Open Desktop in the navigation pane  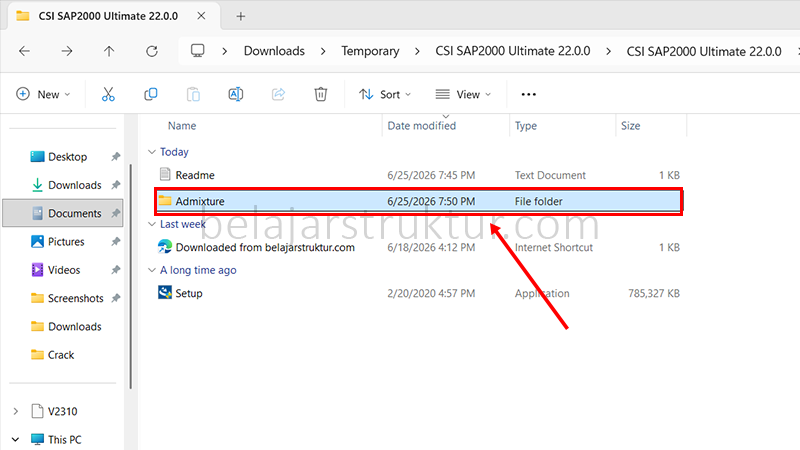[x=67, y=157]
